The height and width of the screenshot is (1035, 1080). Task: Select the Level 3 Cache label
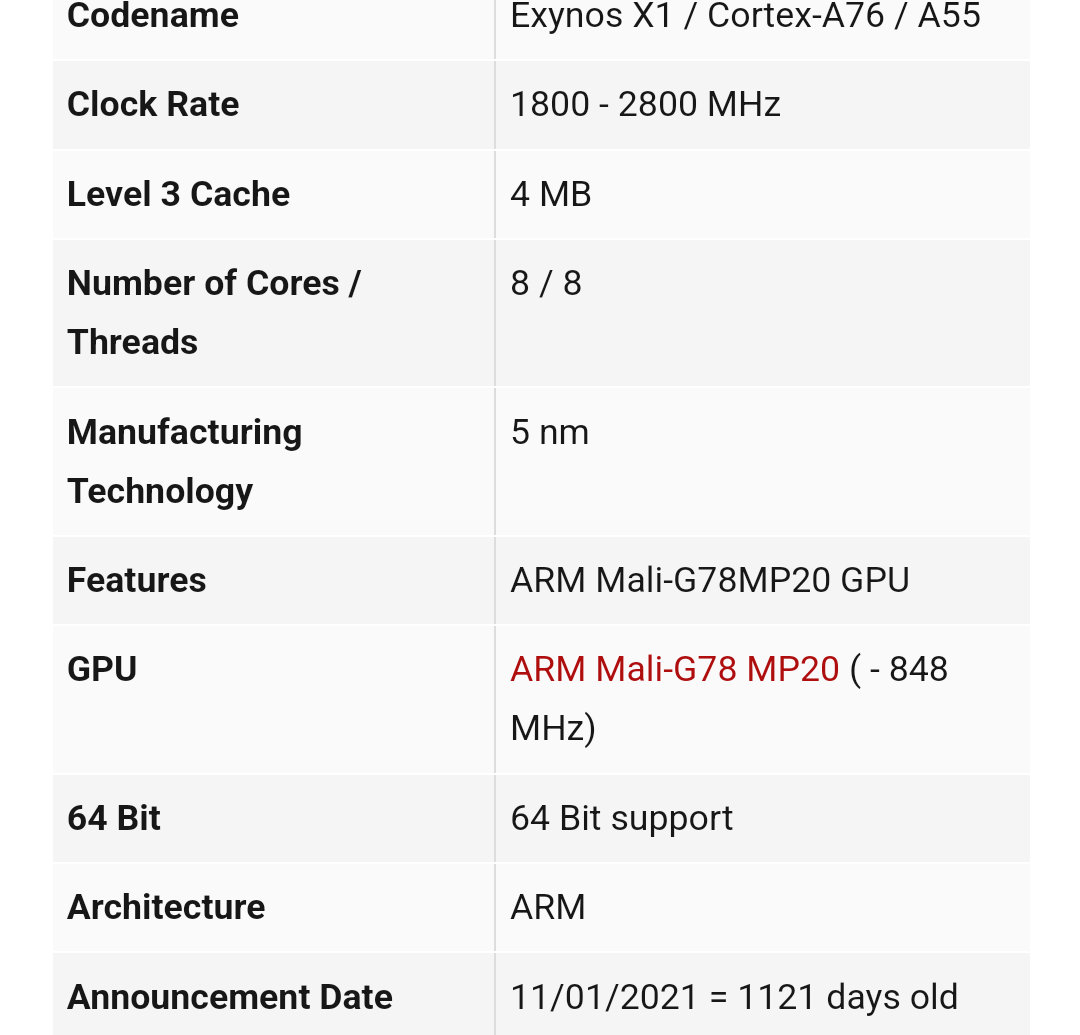coord(178,194)
